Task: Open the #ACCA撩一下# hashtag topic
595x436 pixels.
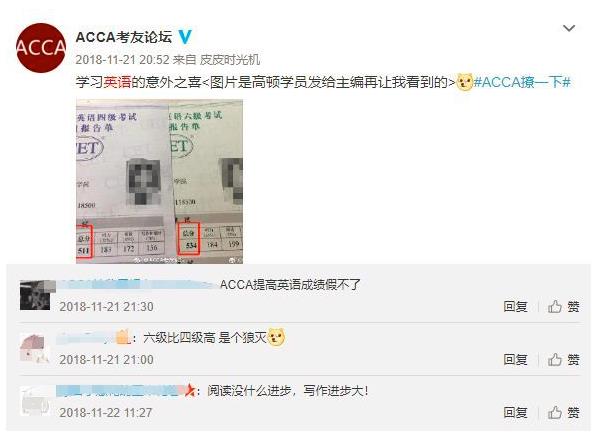Action: pyautogui.click(x=522, y=82)
